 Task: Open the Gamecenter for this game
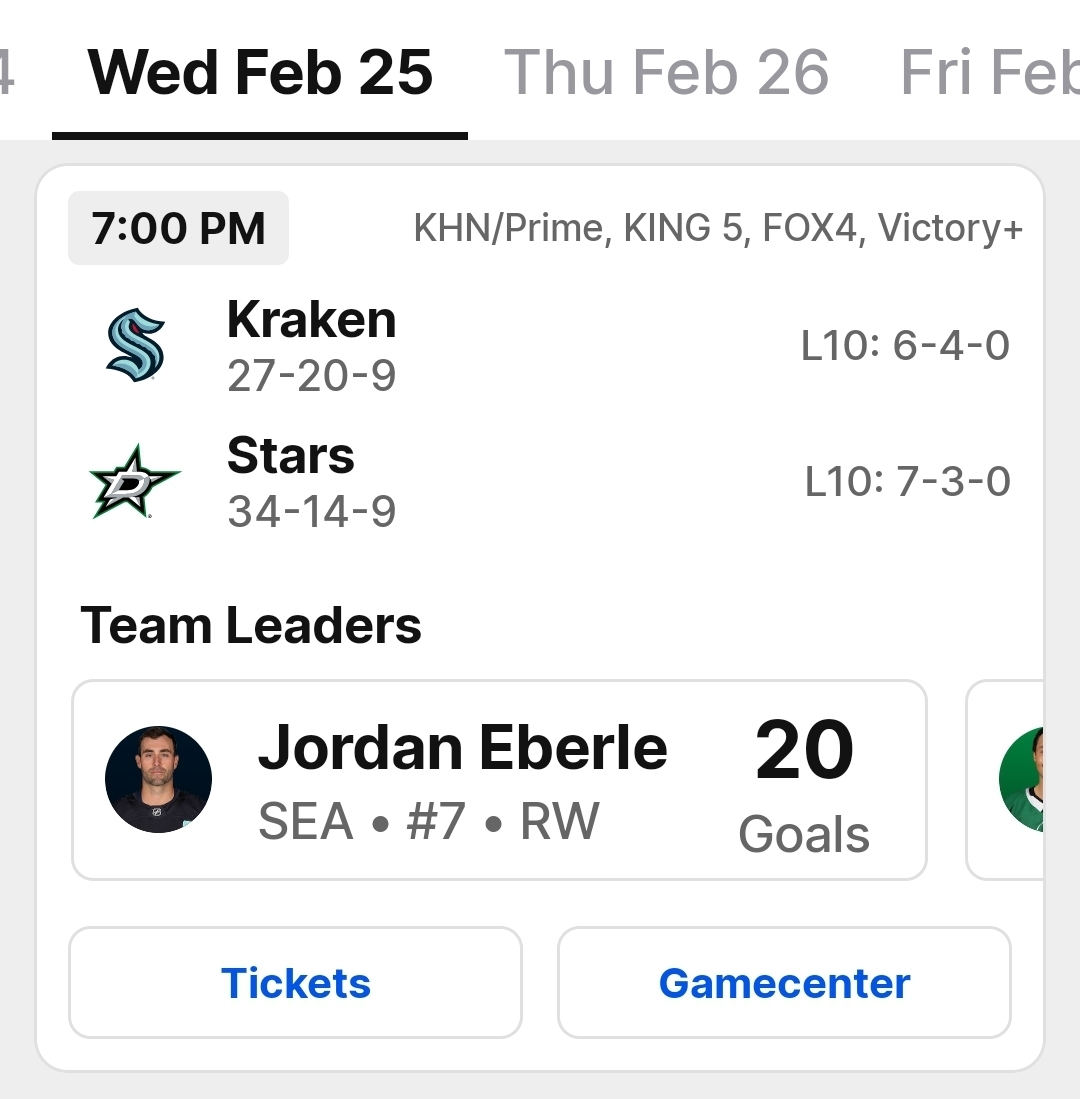click(784, 983)
